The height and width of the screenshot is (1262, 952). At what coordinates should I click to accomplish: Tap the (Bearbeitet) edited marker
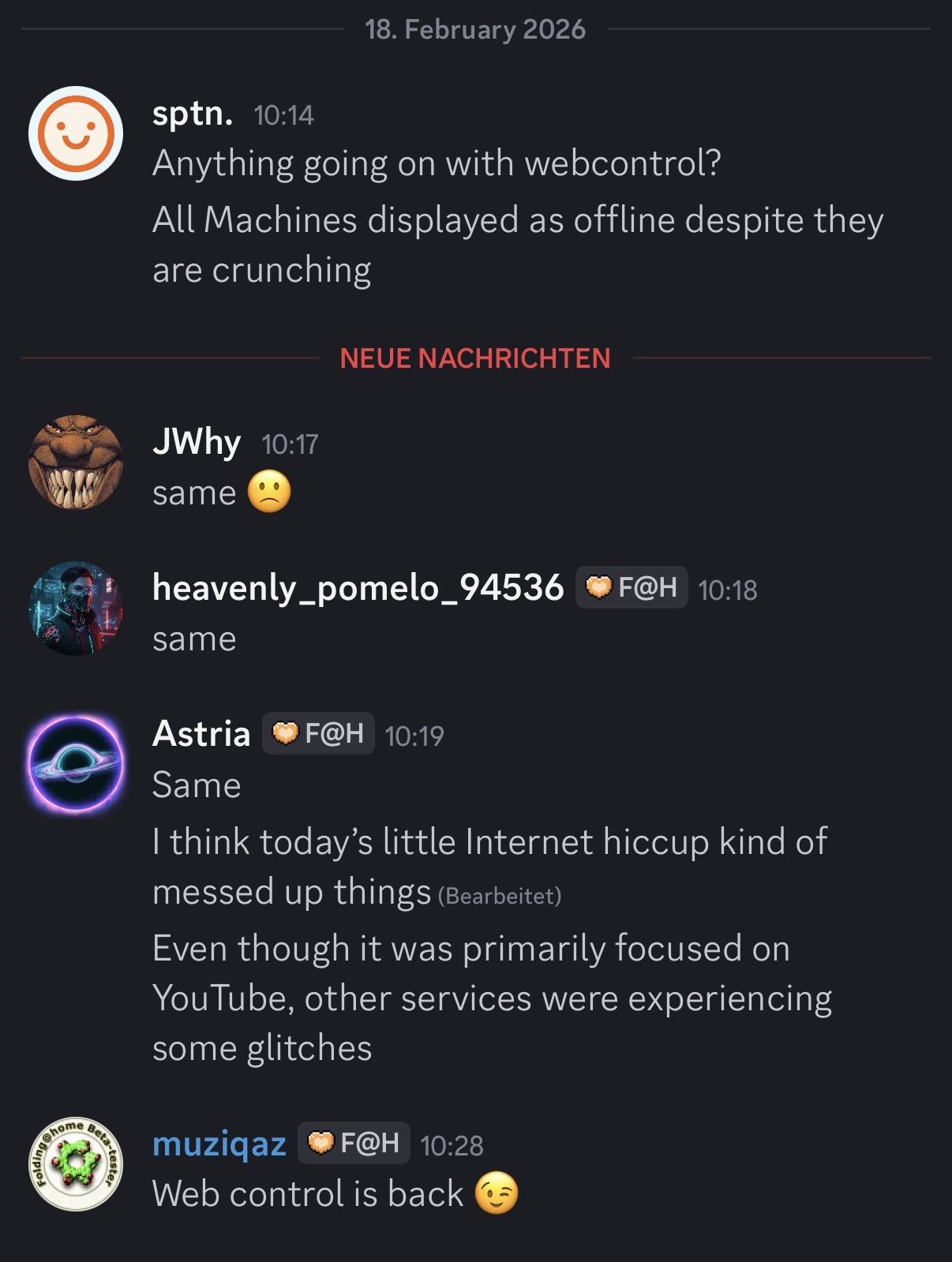click(500, 896)
